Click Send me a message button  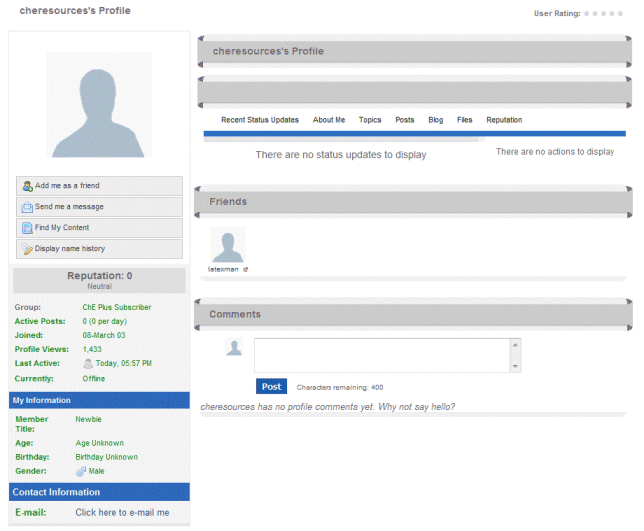(99, 207)
